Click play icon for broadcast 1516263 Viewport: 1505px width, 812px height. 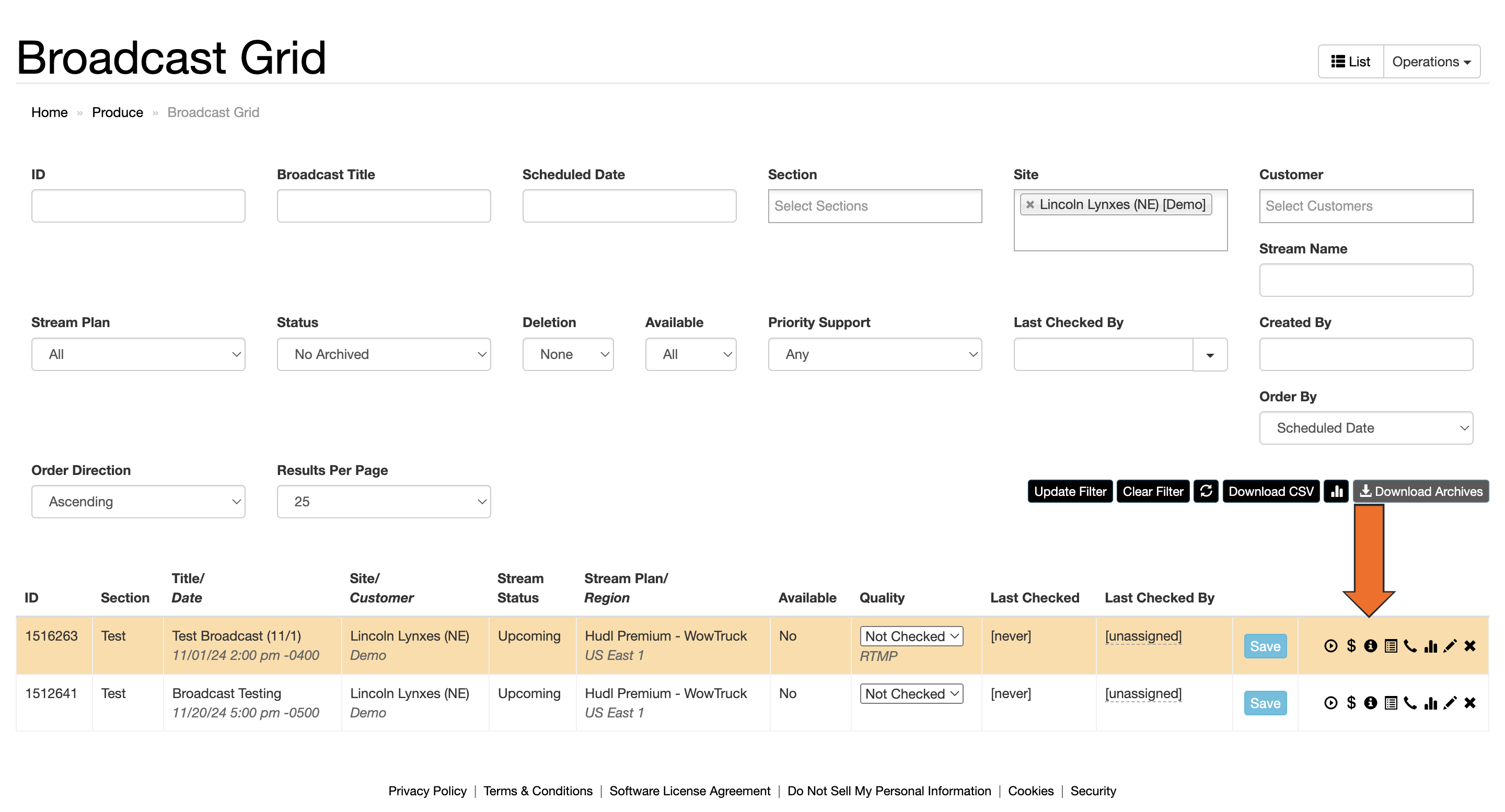coord(1330,645)
